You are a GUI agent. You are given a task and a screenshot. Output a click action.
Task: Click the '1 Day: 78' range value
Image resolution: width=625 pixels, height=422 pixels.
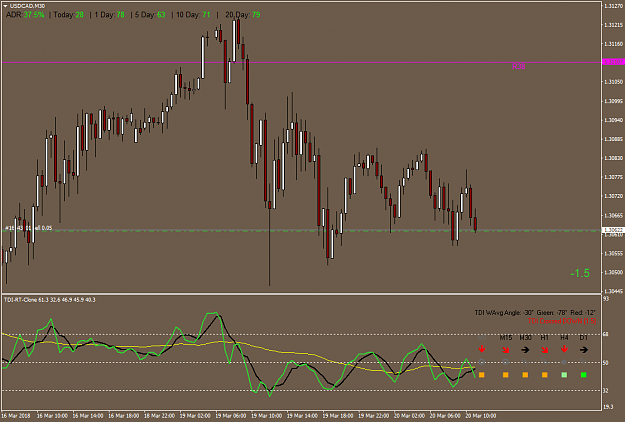(x=110, y=15)
